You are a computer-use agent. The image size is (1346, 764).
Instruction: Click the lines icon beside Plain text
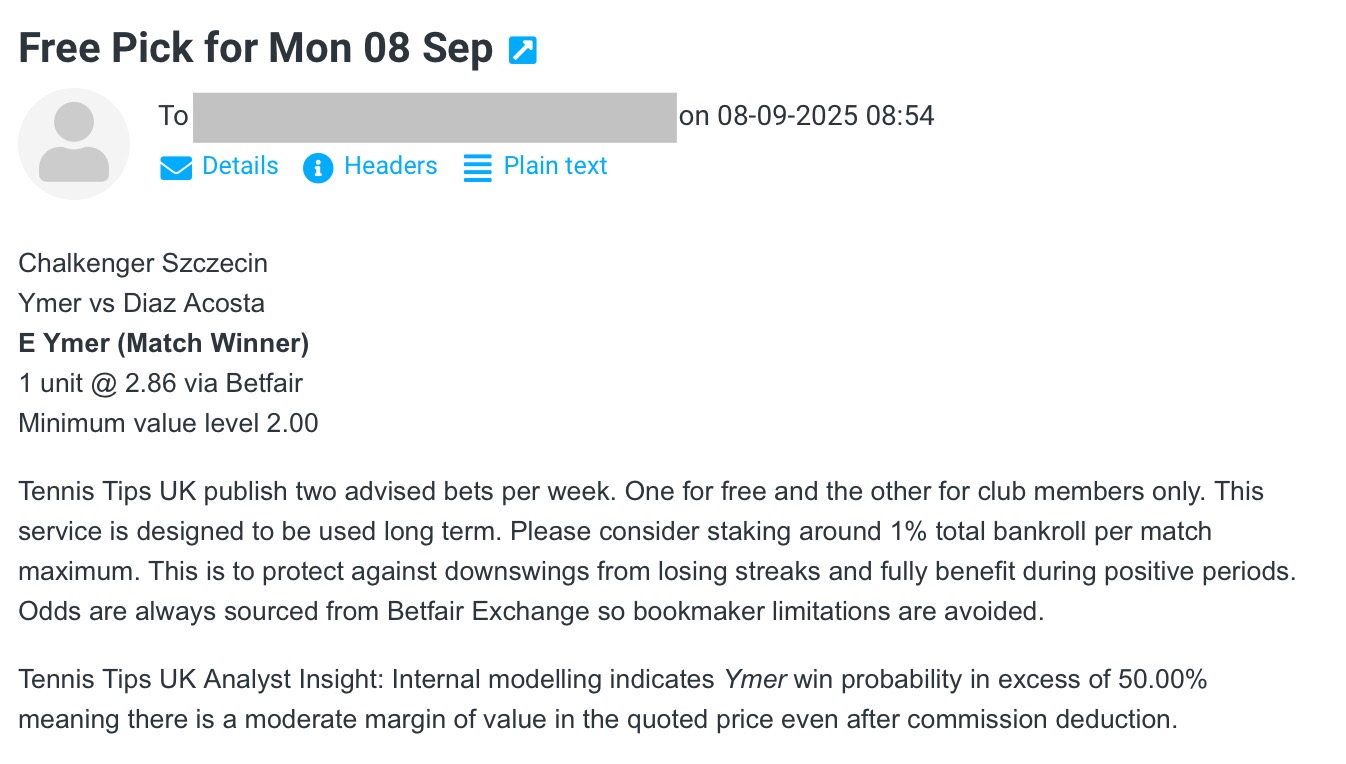click(x=478, y=168)
